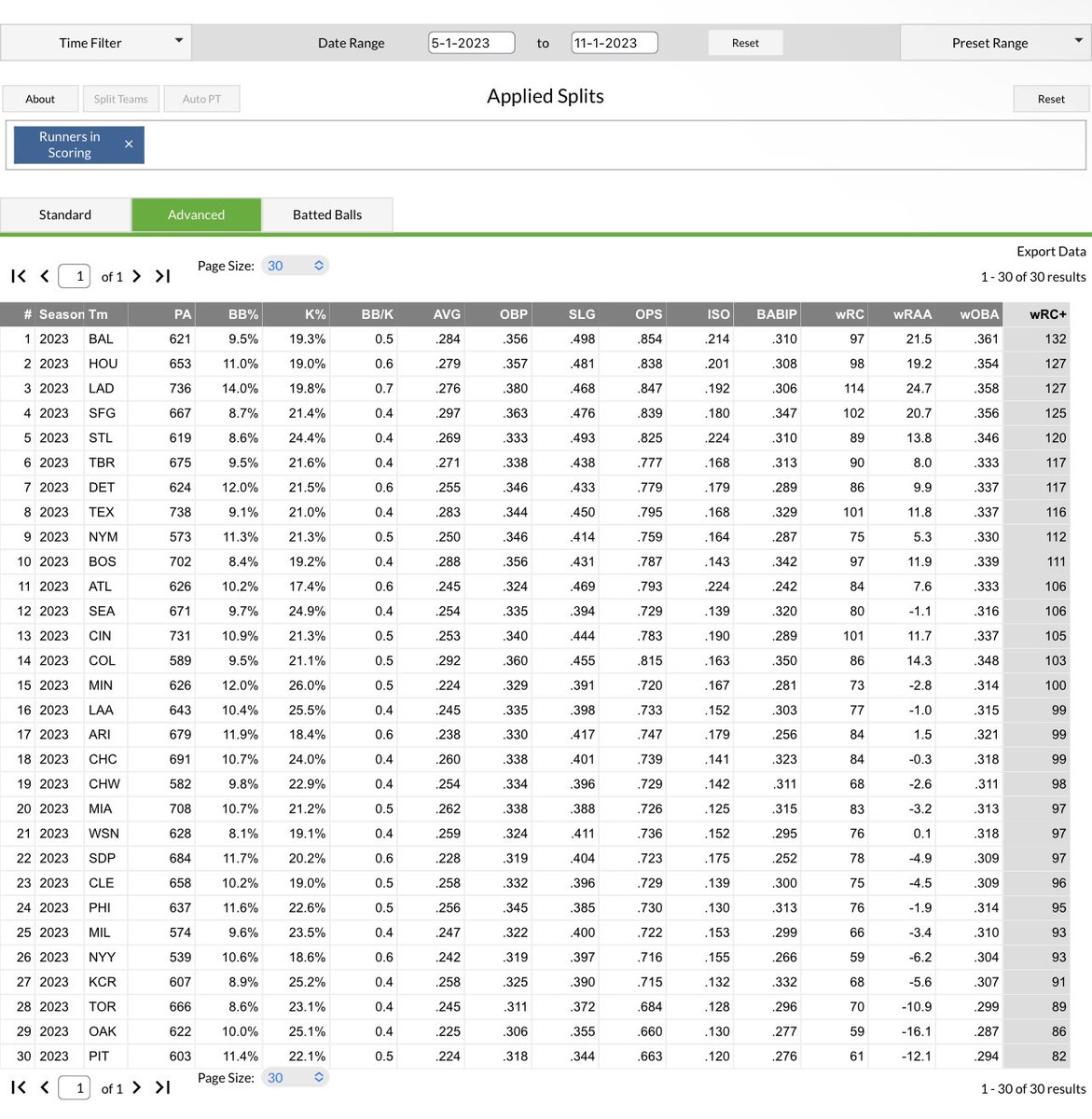Sort table by OBP column
Viewport: 1092px width, 1119px height.
(499, 314)
